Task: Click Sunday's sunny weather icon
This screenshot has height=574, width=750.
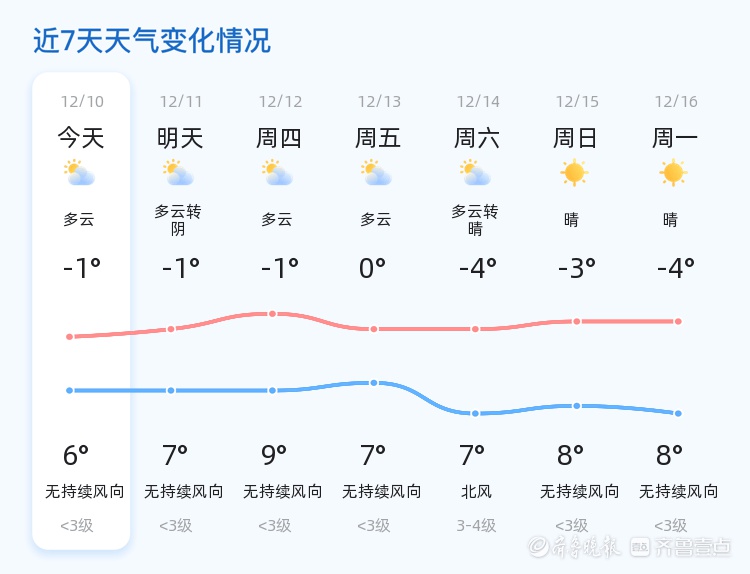Action: pos(574,173)
